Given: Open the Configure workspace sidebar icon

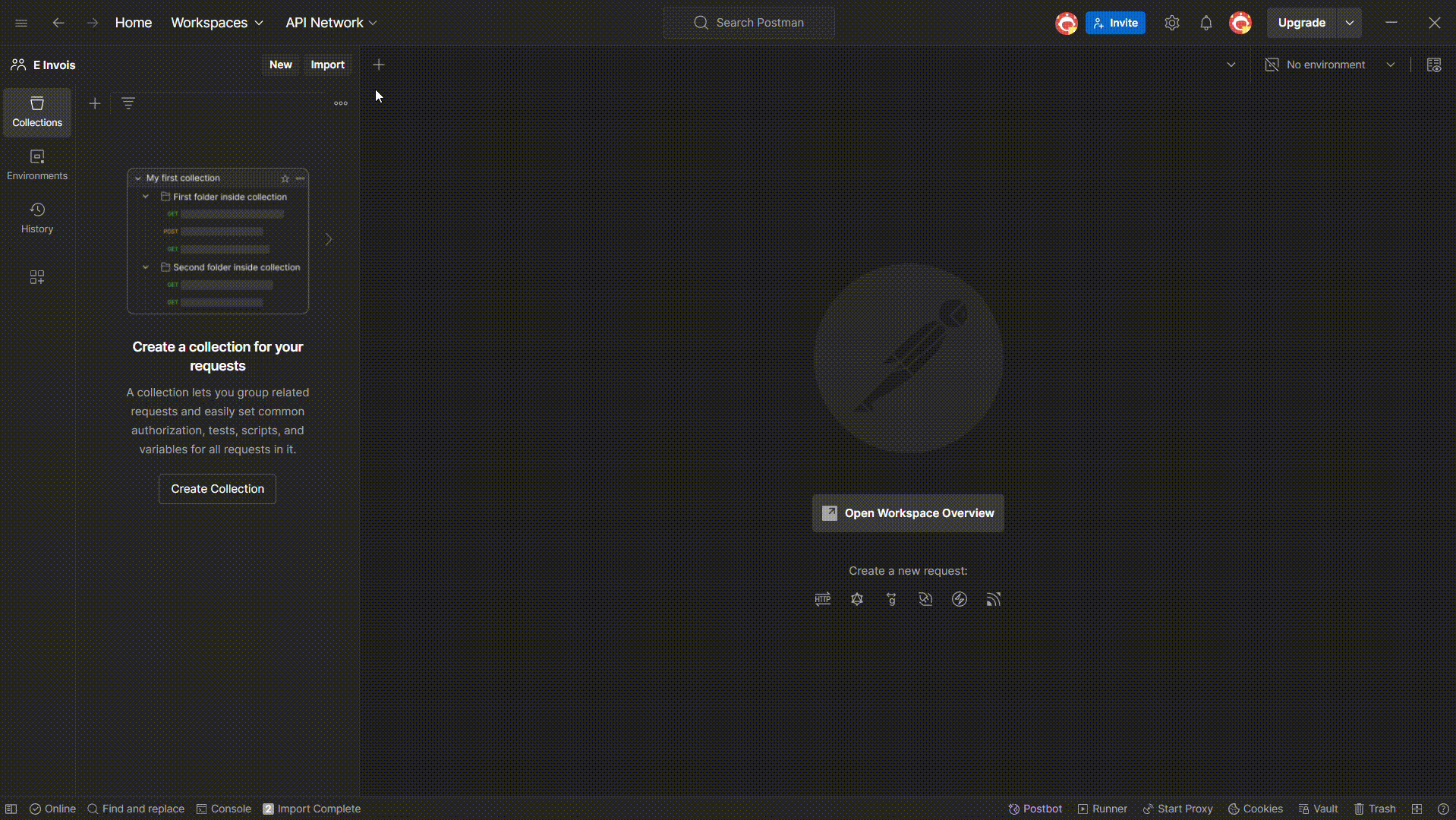Looking at the screenshot, I should click(37, 277).
